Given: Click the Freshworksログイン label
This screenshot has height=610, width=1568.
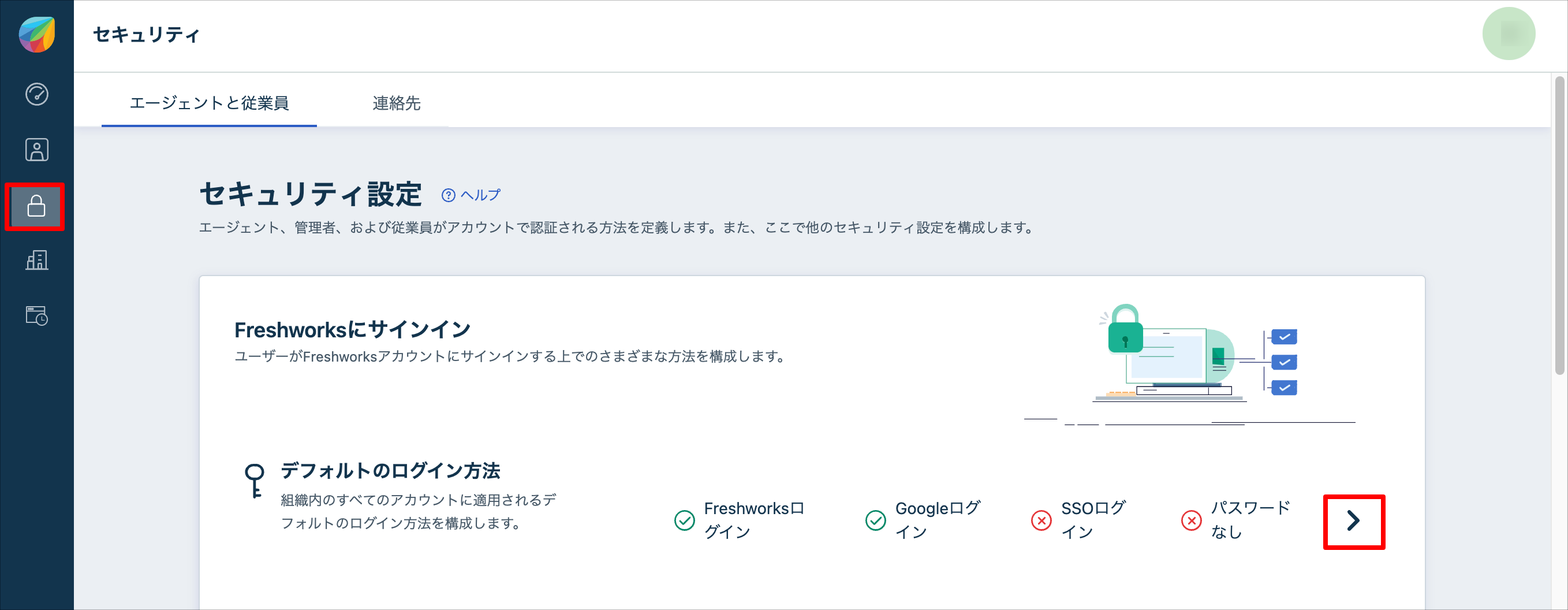Looking at the screenshot, I should point(754,520).
